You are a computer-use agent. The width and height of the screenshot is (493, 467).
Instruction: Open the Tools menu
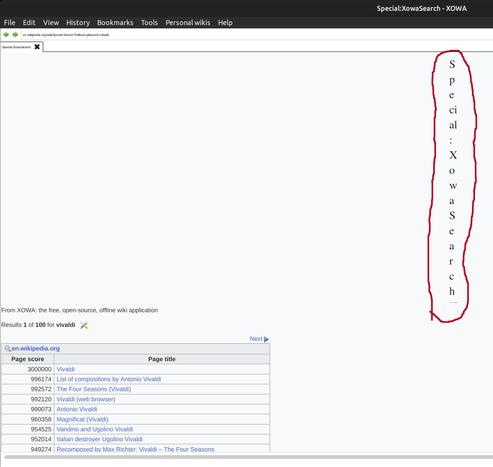(x=149, y=23)
